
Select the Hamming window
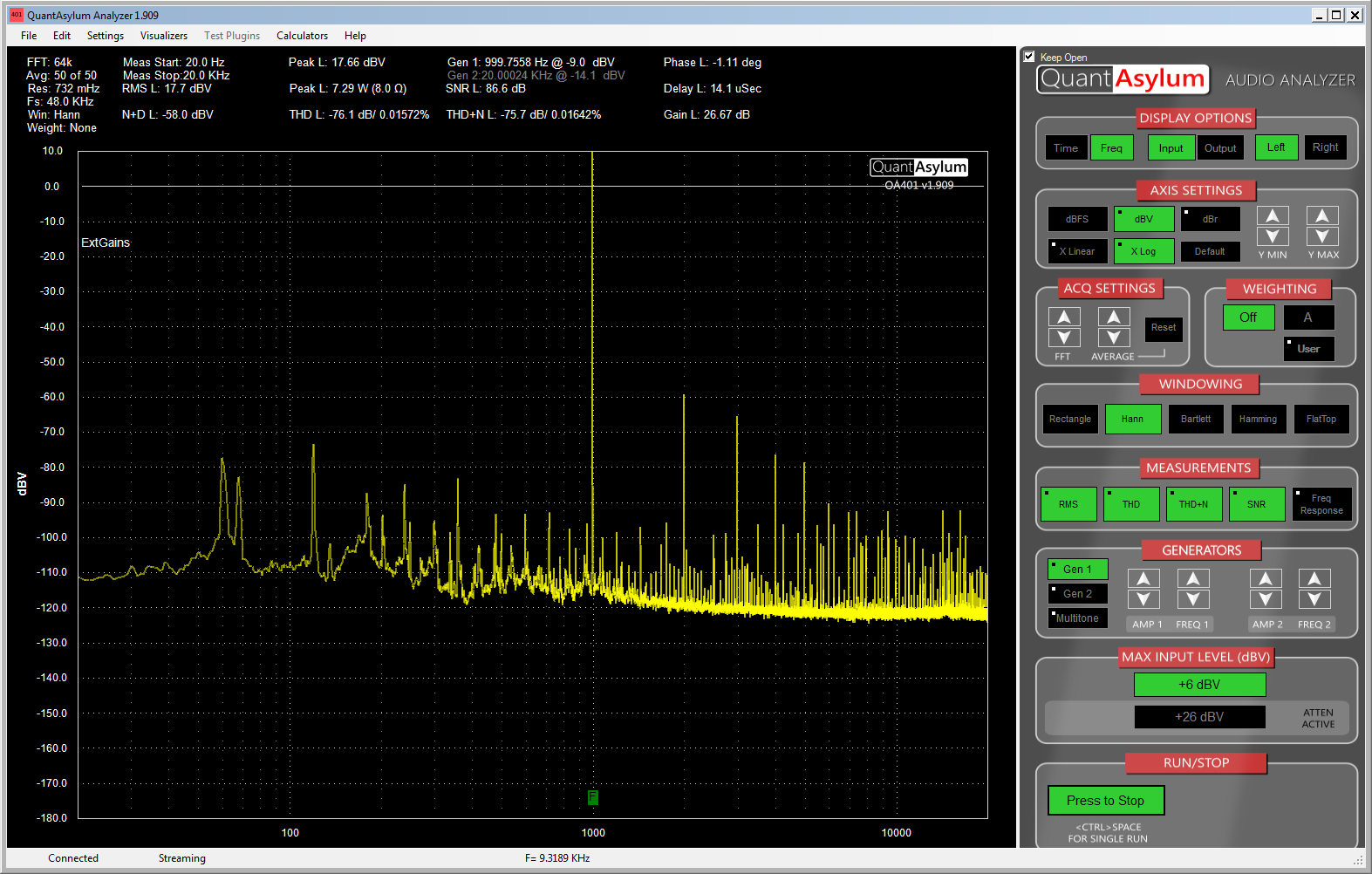pyautogui.click(x=1259, y=419)
